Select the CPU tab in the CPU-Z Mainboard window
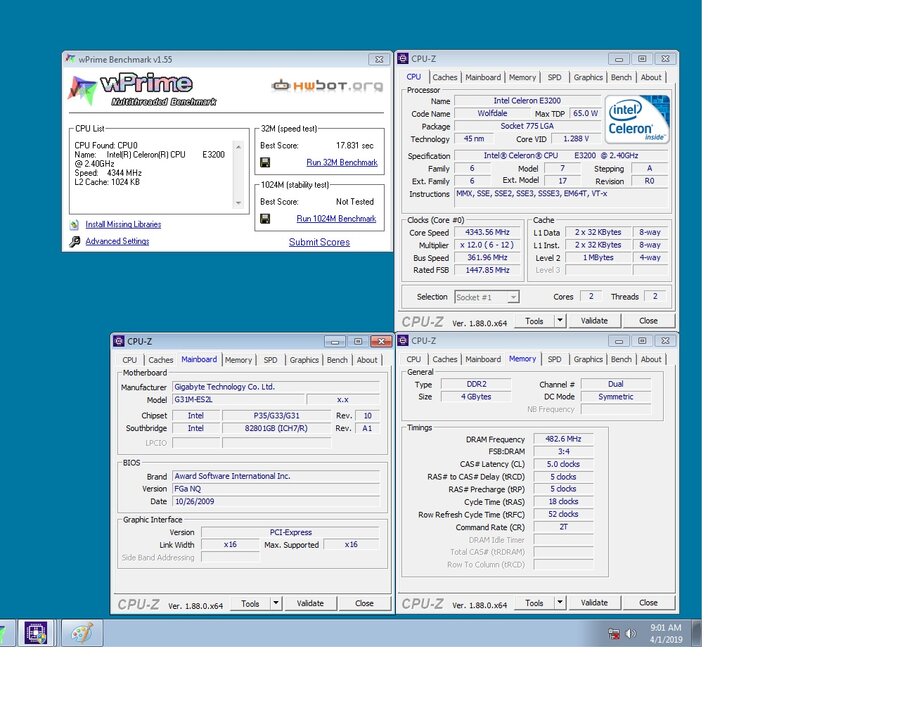Screen dimensions: 900x720 pos(130,360)
